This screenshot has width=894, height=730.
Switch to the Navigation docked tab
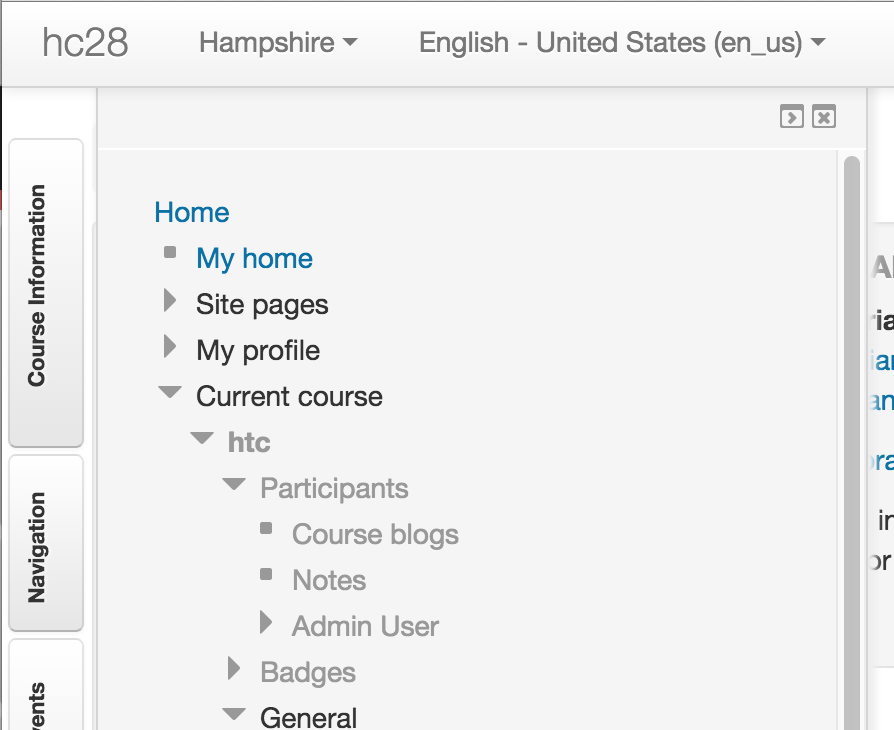pyautogui.click(x=46, y=544)
